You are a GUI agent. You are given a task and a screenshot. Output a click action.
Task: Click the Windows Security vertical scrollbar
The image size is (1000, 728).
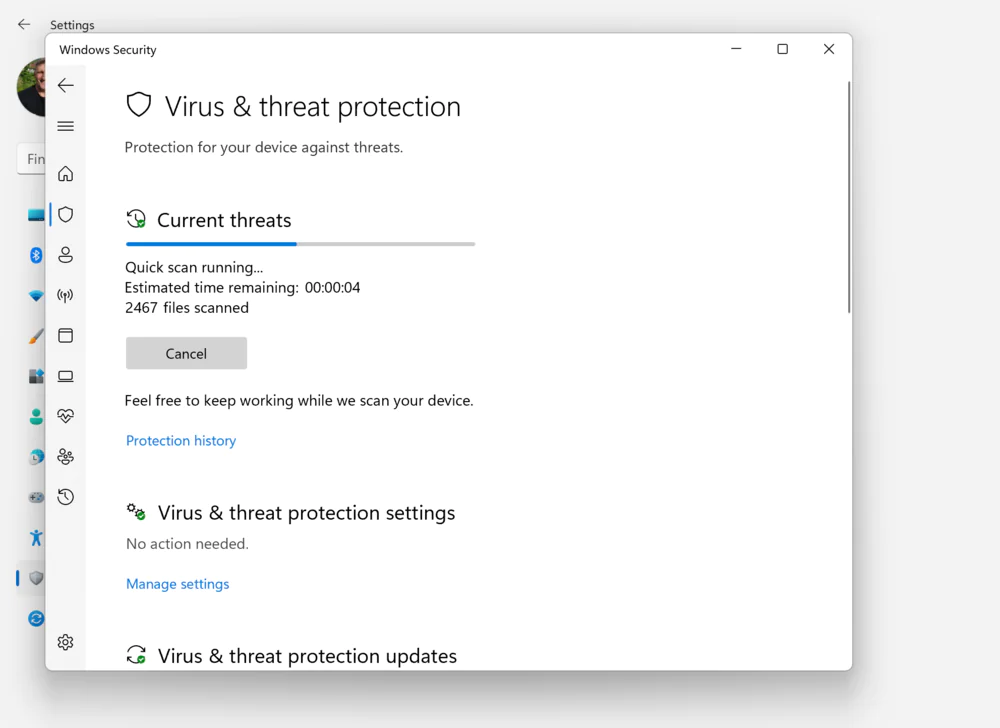[848, 200]
